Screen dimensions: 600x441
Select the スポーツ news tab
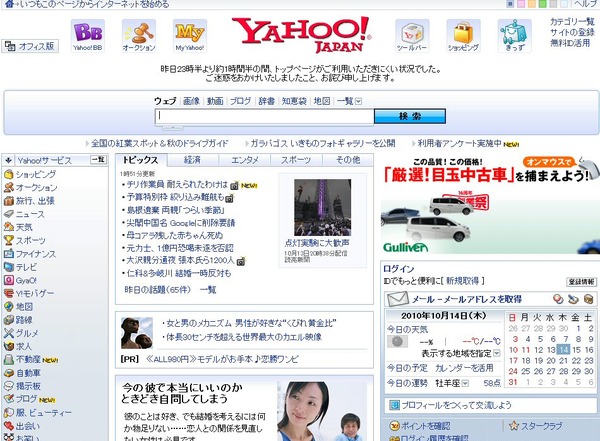click(295, 160)
